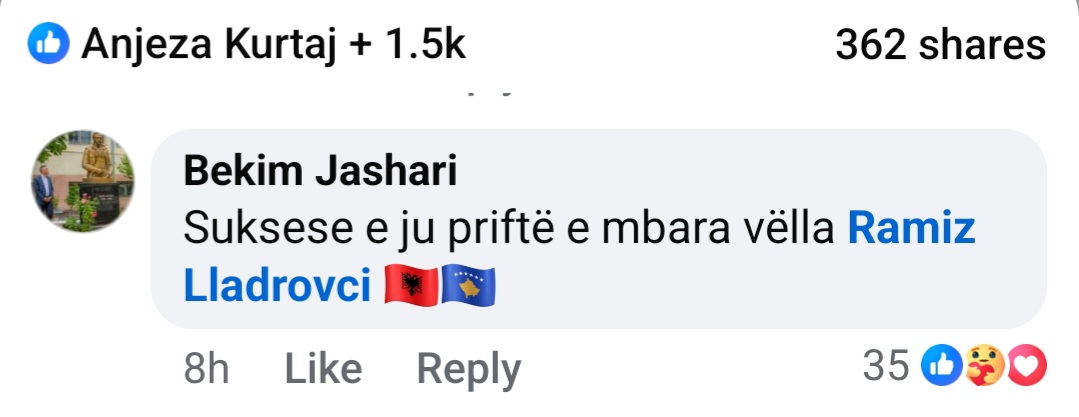1079x417 pixels.
Task: Follow the tagged name Lladrovci
Action: point(277,286)
